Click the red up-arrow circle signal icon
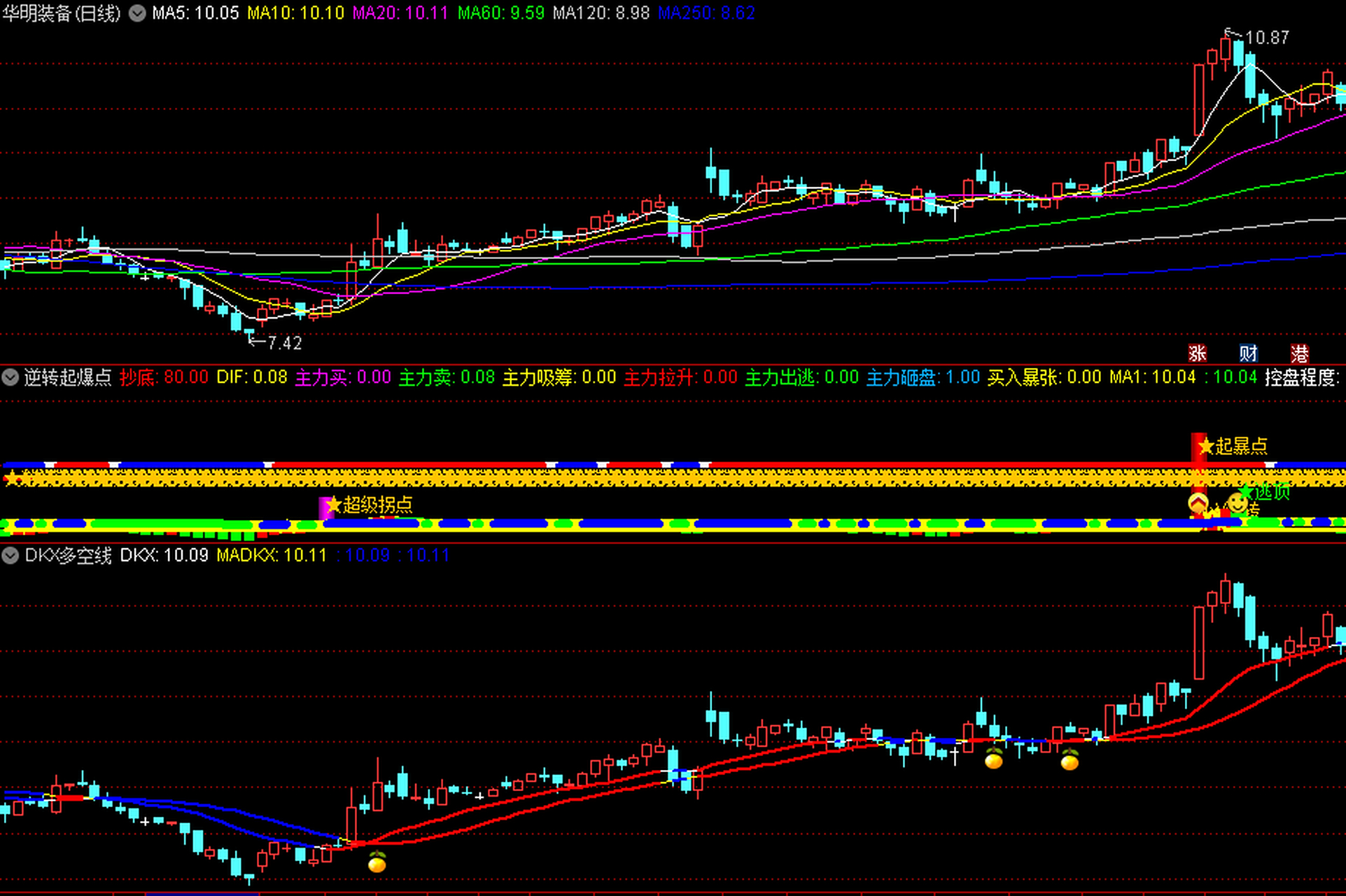1346x896 pixels. 1198,503
